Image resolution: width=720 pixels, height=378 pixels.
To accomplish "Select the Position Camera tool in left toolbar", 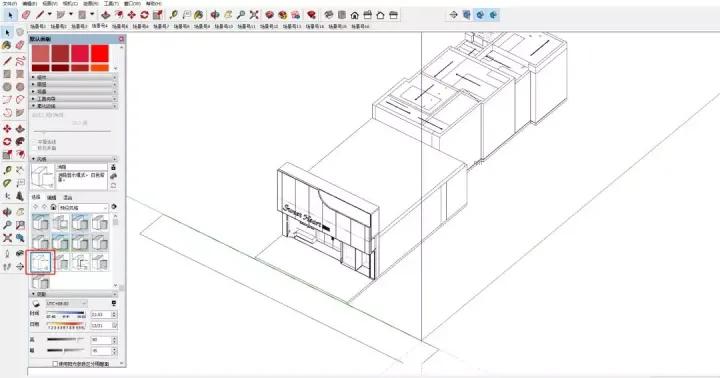I will (x=7, y=254).
